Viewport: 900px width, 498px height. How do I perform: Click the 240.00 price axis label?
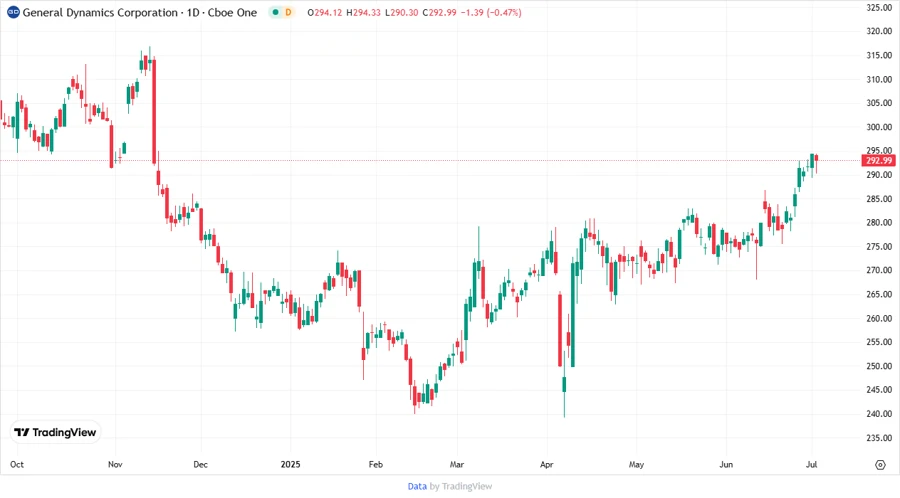pyautogui.click(x=879, y=414)
